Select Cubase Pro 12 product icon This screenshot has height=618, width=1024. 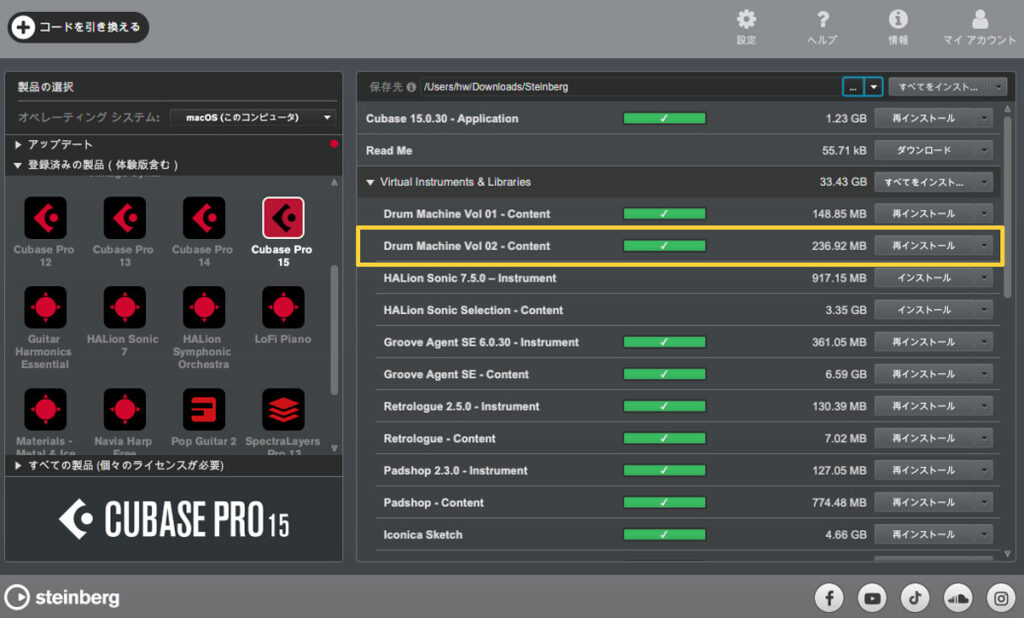45,218
